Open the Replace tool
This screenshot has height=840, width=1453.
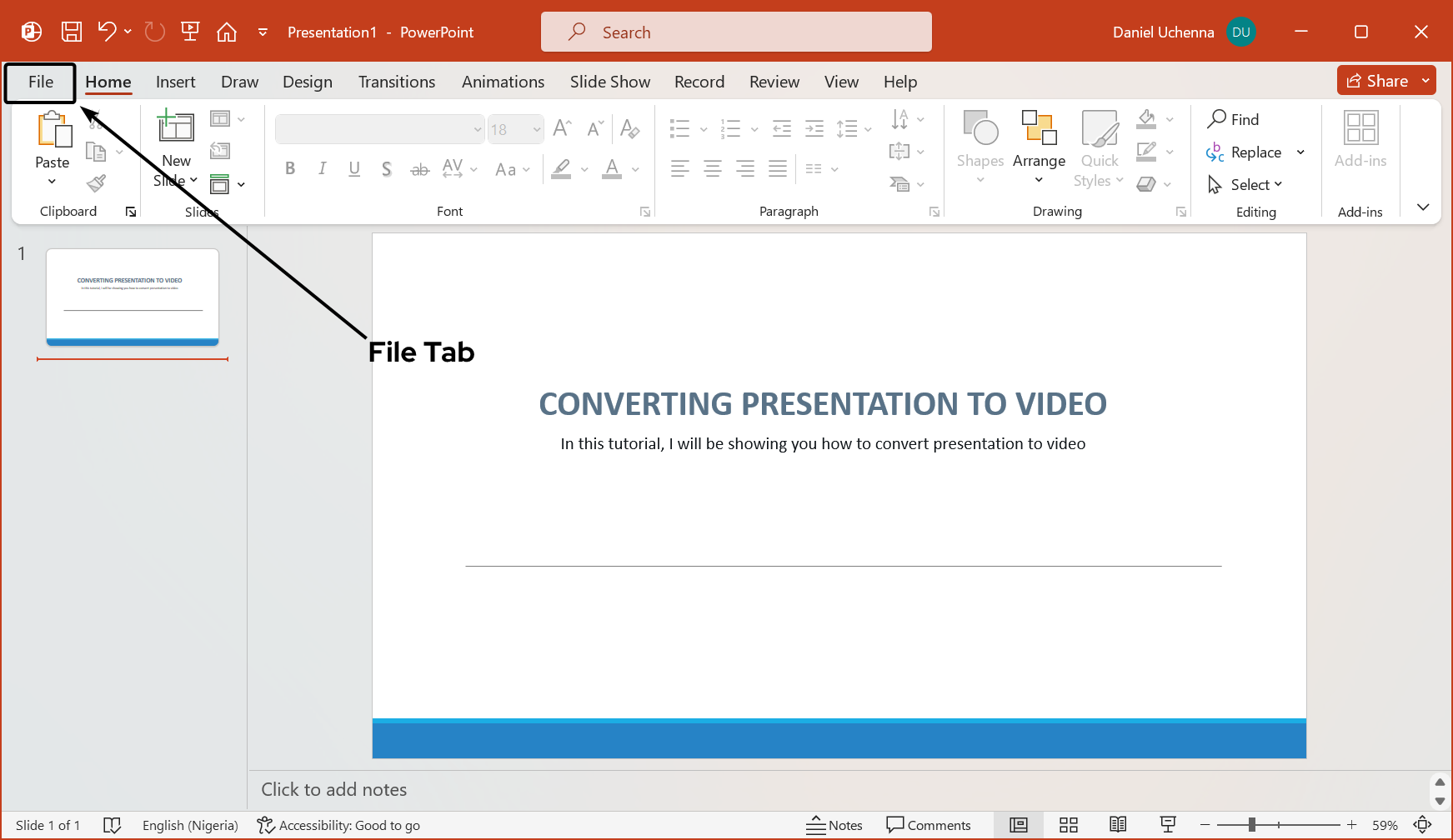click(x=1255, y=152)
